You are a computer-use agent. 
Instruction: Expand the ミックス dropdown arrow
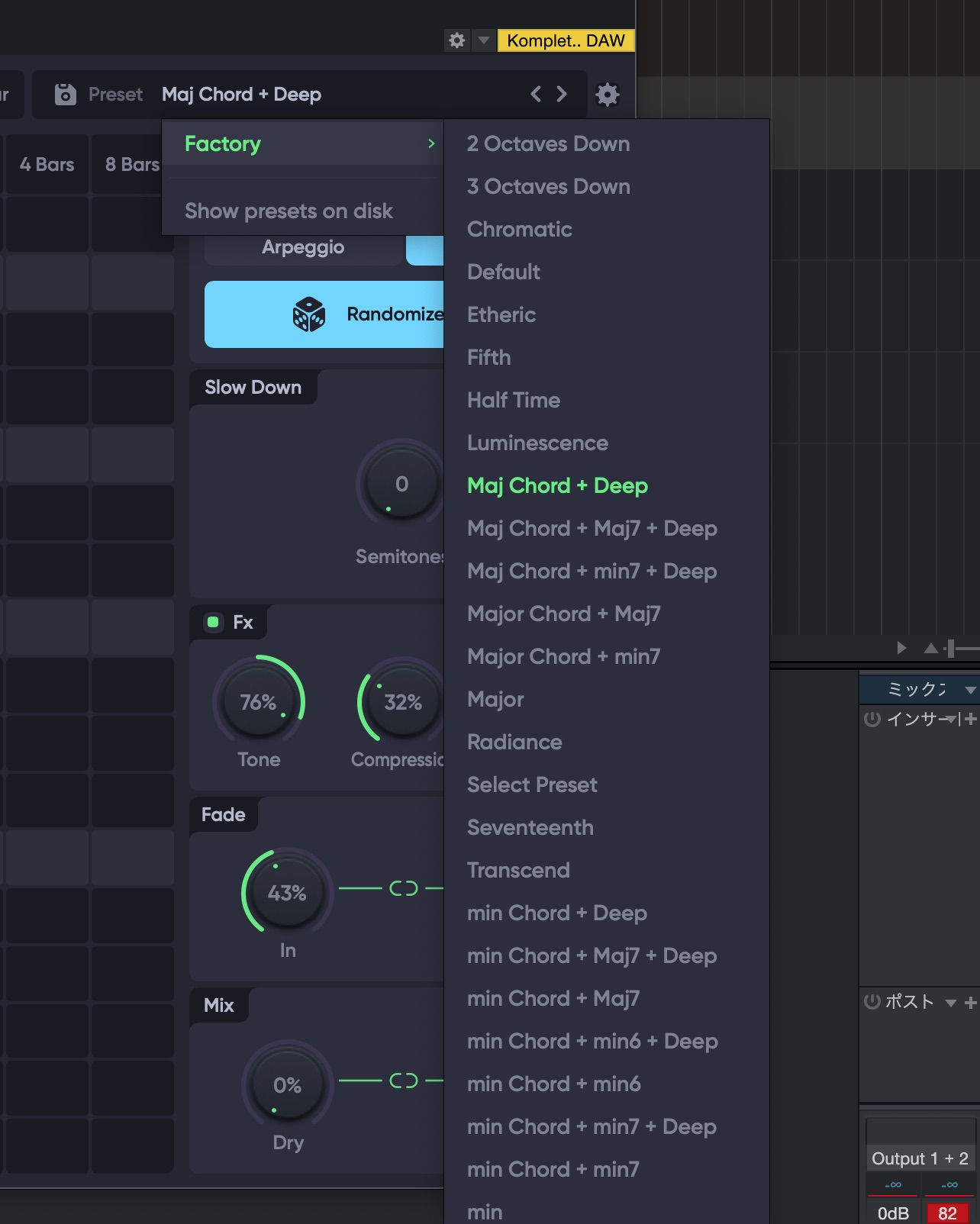pos(970,690)
